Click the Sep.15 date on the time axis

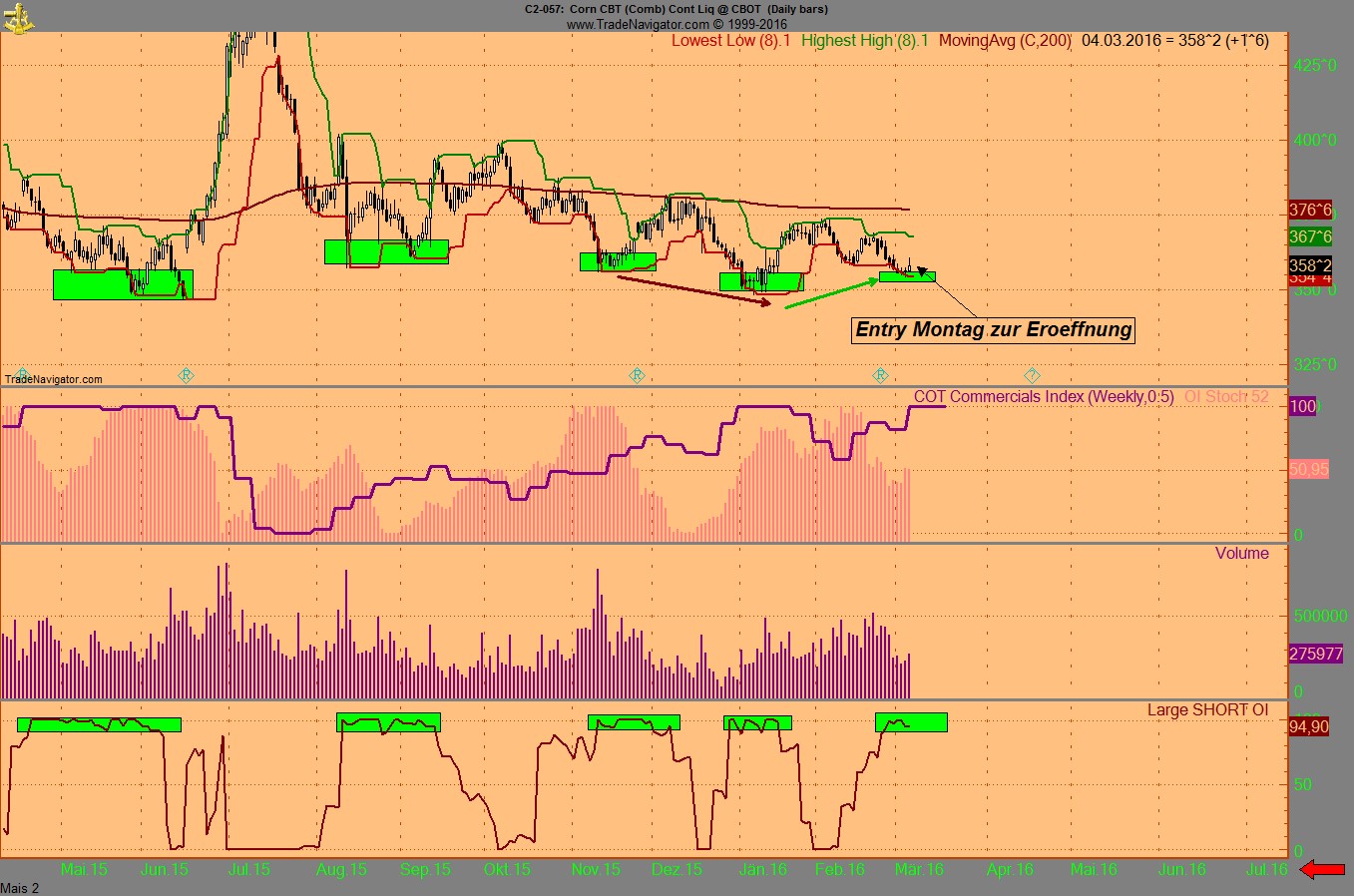pyautogui.click(x=426, y=869)
